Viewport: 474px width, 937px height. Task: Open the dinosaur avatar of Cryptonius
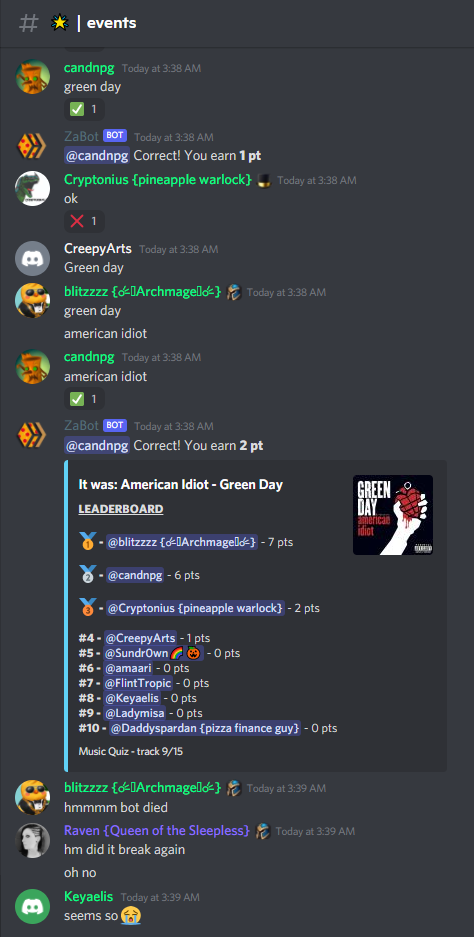[x=32, y=189]
